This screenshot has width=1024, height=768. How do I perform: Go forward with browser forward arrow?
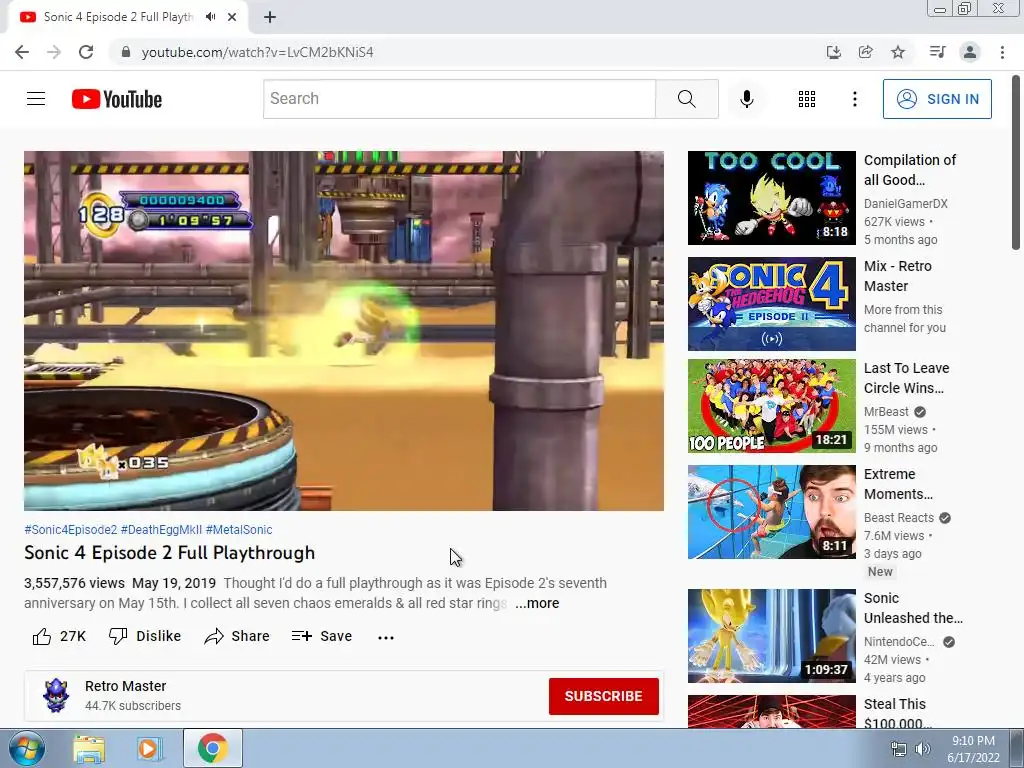[x=54, y=52]
